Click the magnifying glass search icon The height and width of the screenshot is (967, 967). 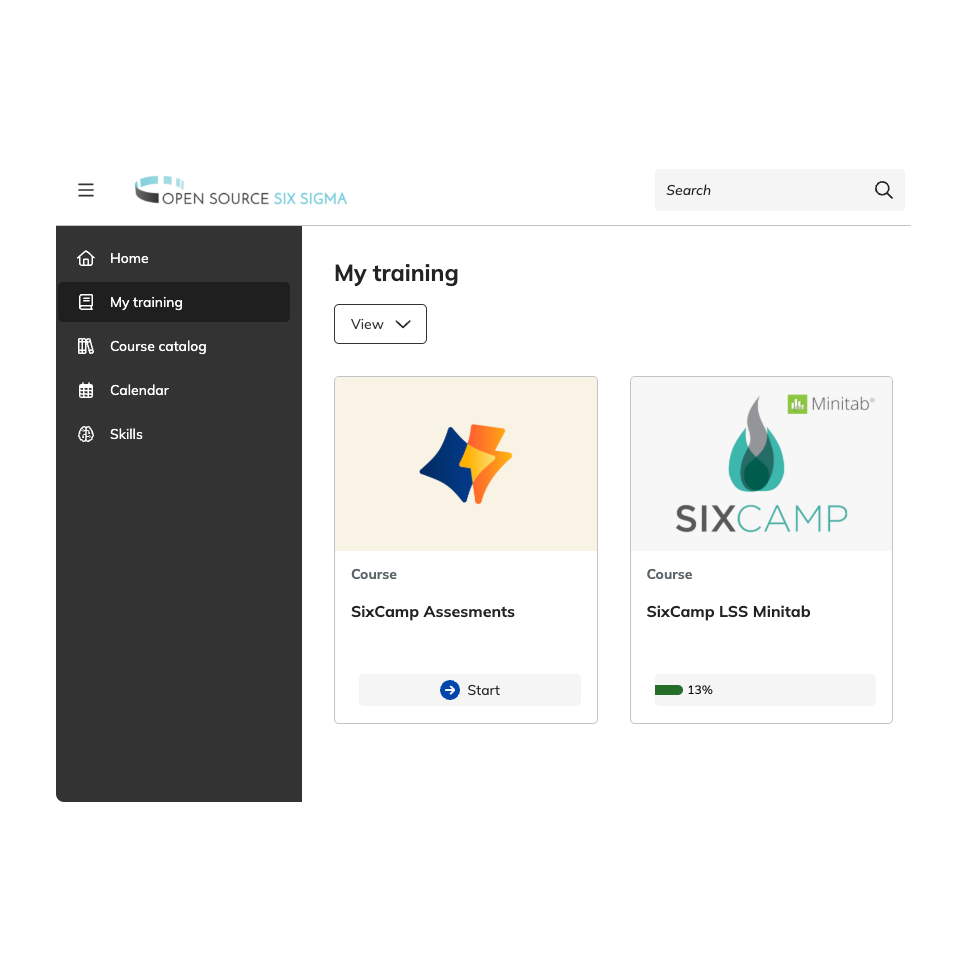pos(883,190)
